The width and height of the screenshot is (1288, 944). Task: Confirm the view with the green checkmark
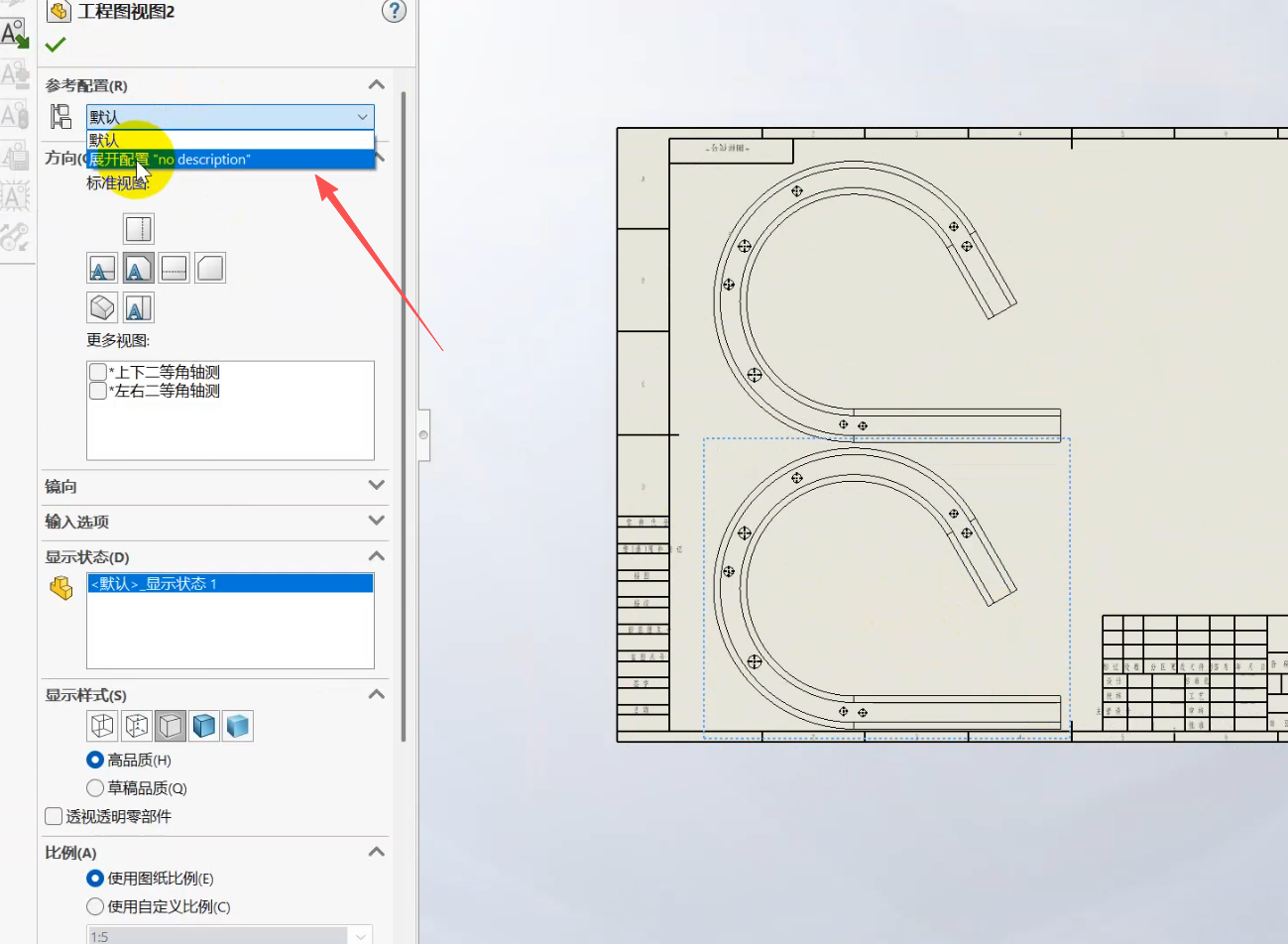pos(56,45)
